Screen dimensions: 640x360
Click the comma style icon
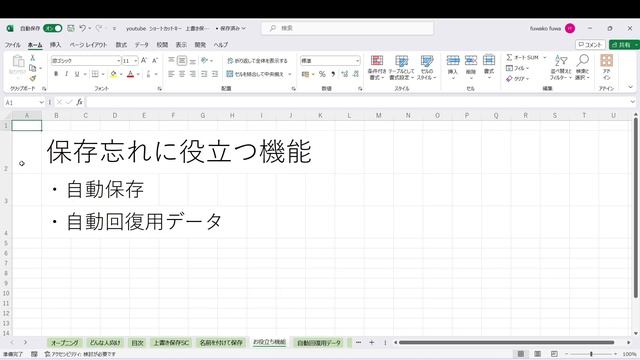[333, 74]
